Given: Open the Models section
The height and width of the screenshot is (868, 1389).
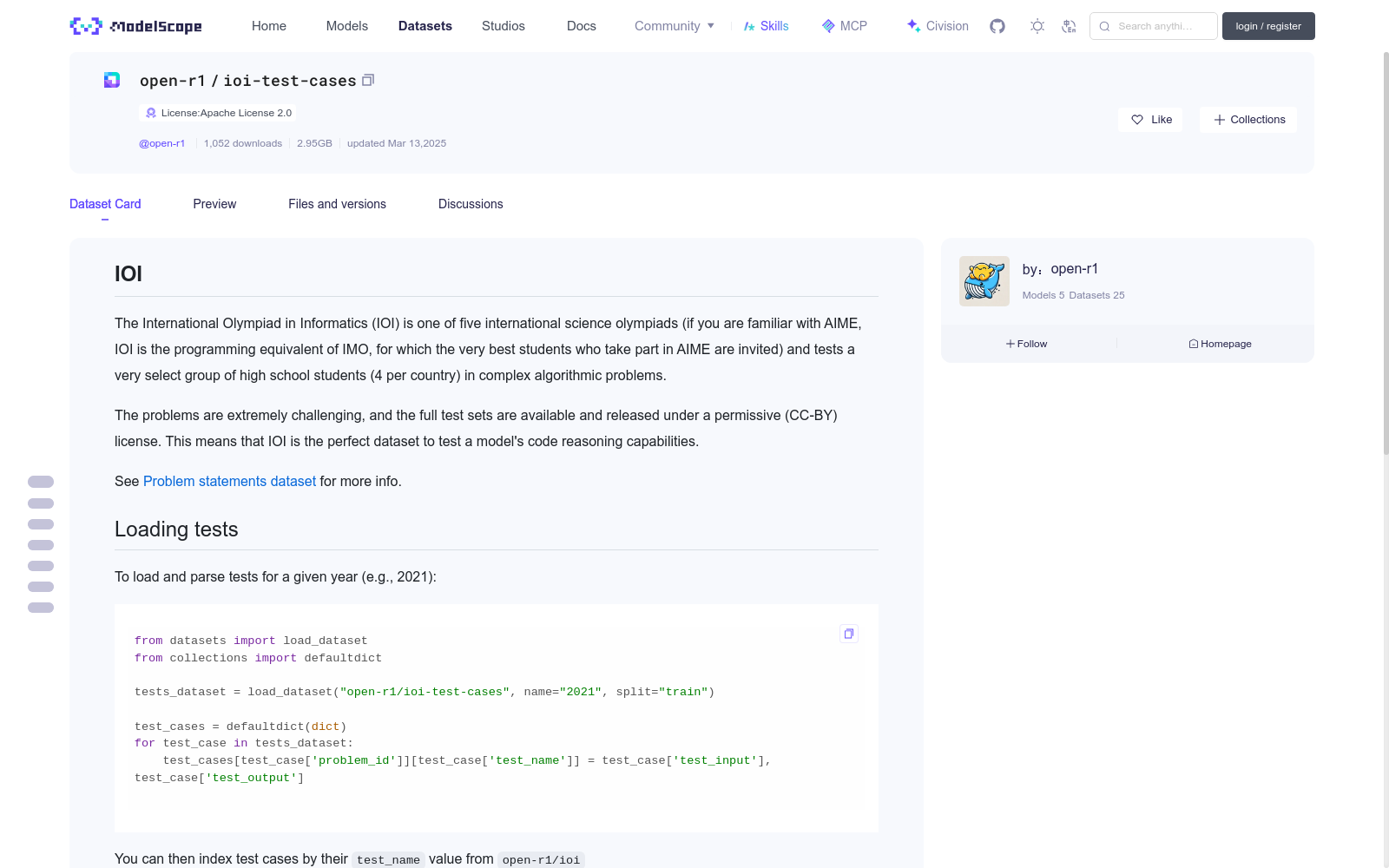Looking at the screenshot, I should tap(347, 26).
